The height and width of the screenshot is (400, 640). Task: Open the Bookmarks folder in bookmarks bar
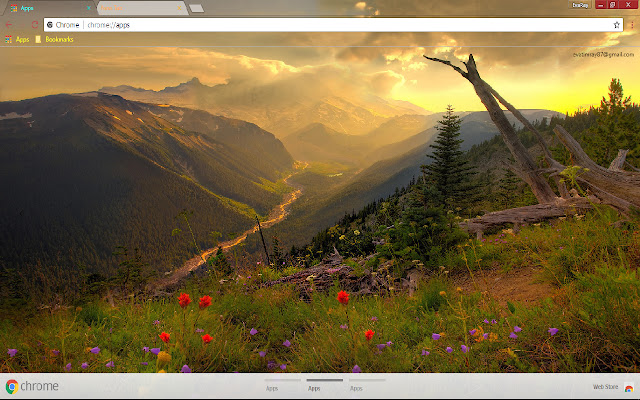55,40
